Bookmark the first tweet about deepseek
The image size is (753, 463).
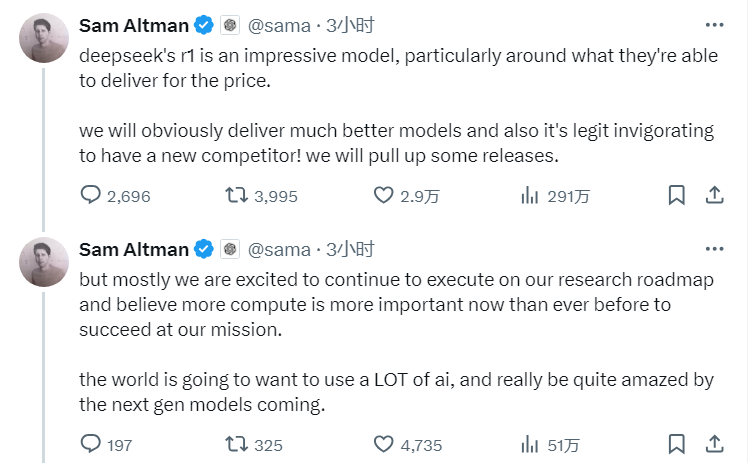coord(677,196)
